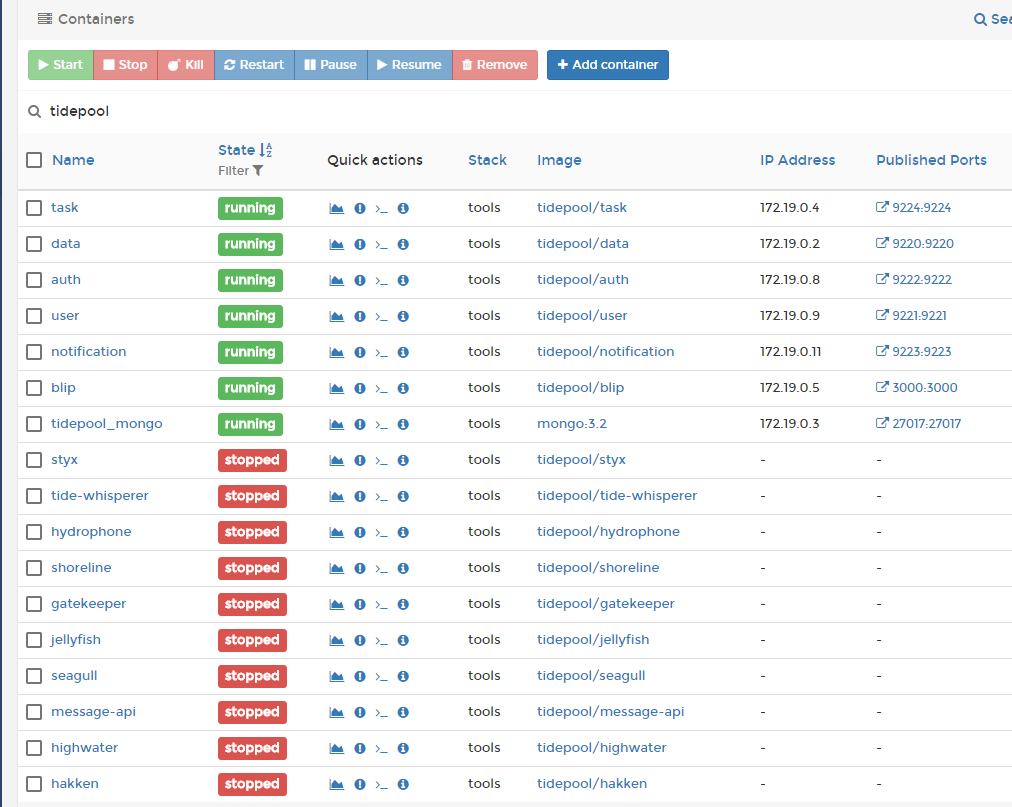The height and width of the screenshot is (807, 1012).
Task: Inspect the user container details
Action: click(403, 316)
